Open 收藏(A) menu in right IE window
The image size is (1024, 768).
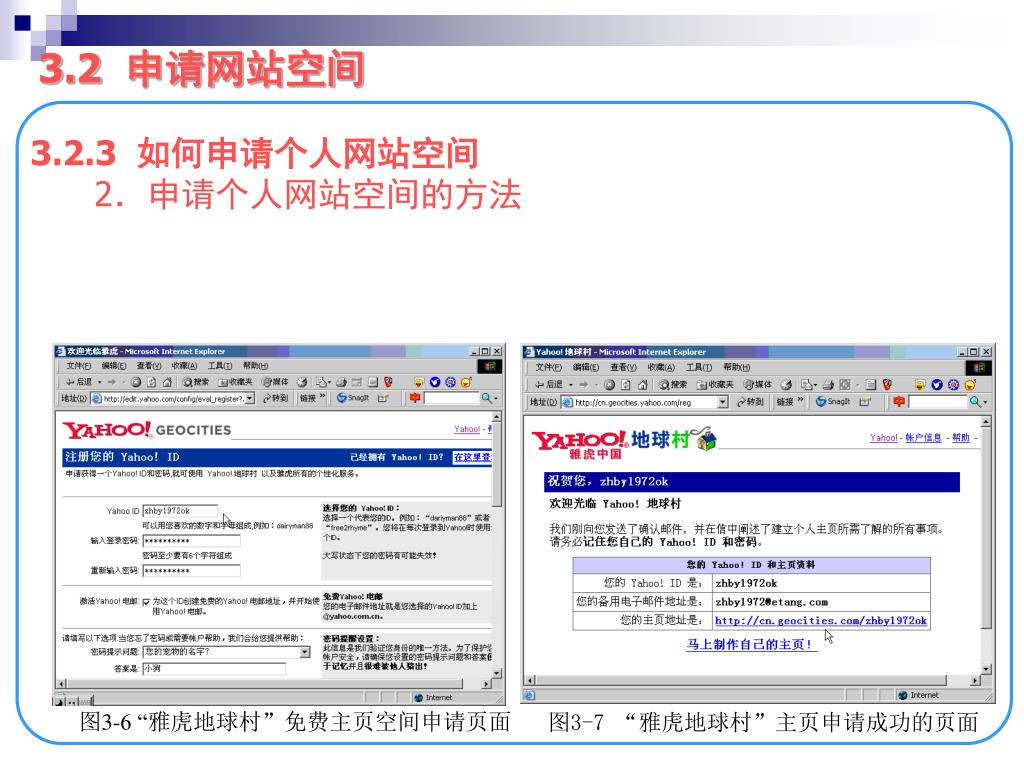pyautogui.click(x=661, y=368)
